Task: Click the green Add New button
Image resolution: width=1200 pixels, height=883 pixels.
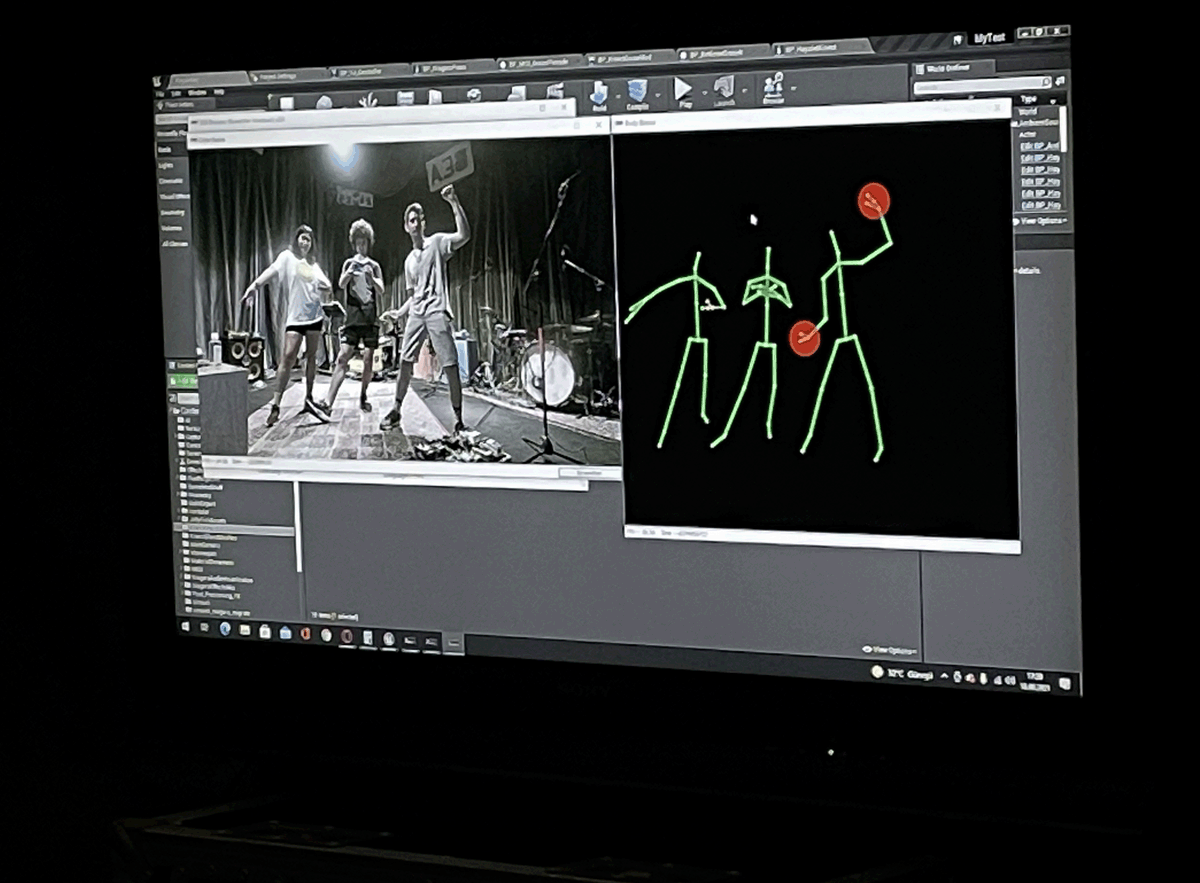Action: click(x=183, y=381)
